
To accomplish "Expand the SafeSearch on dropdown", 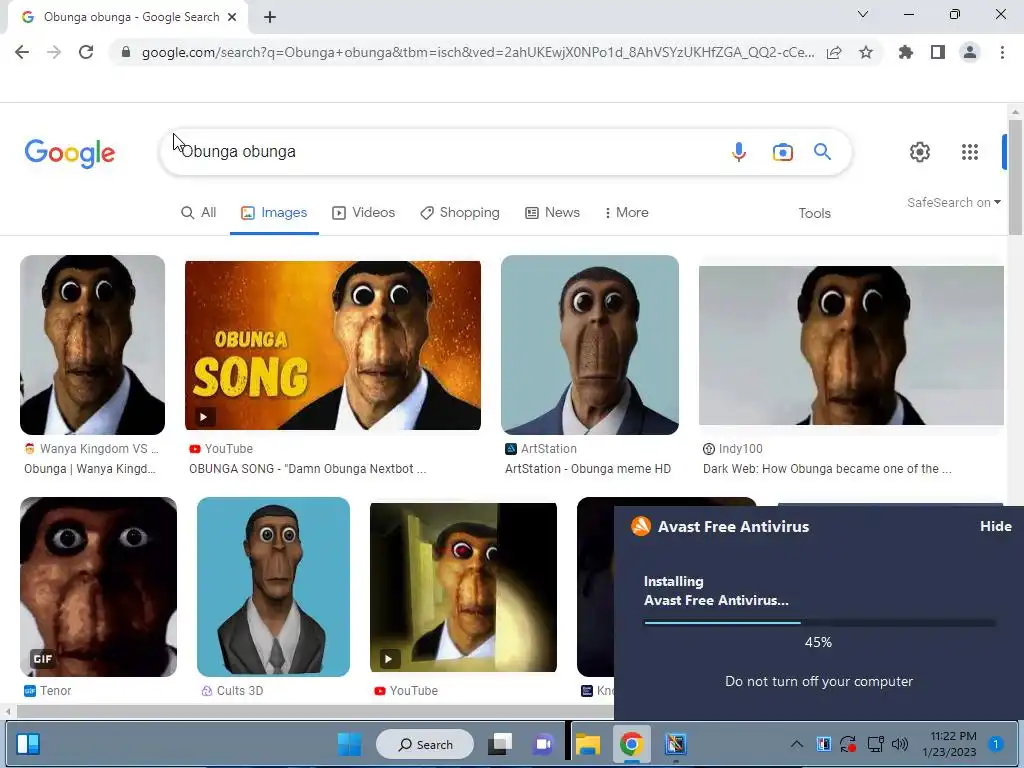I will point(953,202).
